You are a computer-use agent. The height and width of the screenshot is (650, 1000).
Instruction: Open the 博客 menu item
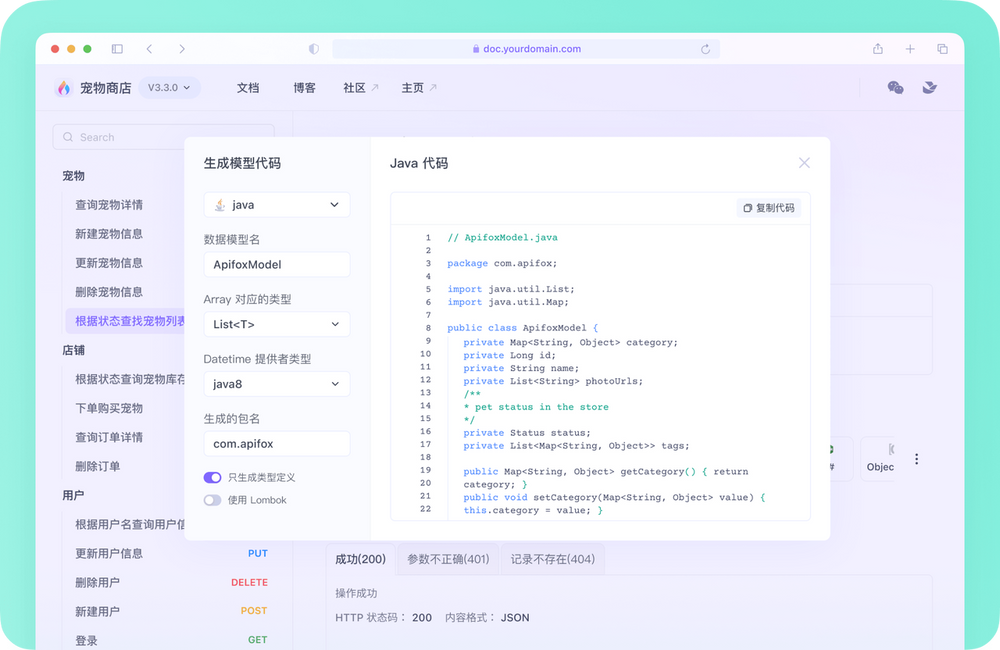pos(304,88)
